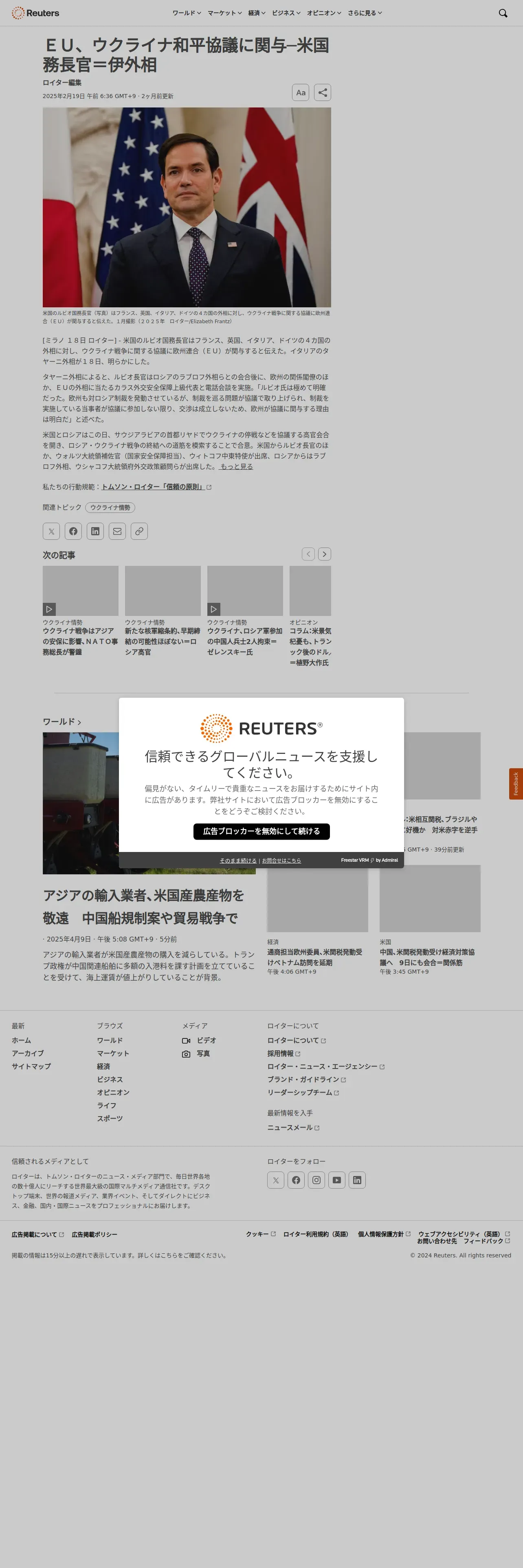Follow Reuters on Instagram in footer
Viewport: 523px width, 1568px height.
tap(316, 1180)
